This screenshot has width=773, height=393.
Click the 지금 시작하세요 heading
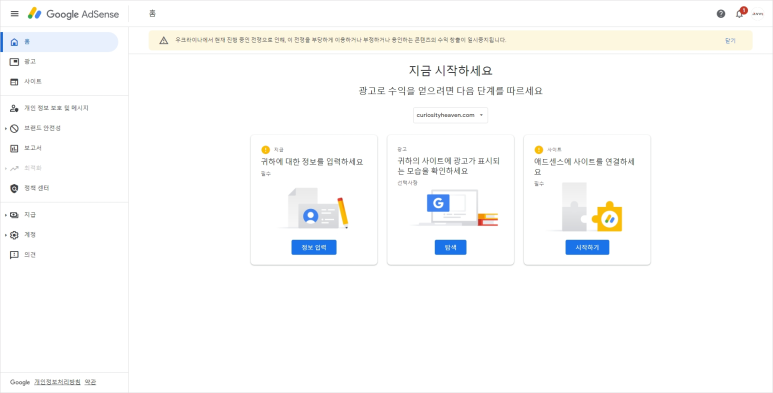coord(450,71)
